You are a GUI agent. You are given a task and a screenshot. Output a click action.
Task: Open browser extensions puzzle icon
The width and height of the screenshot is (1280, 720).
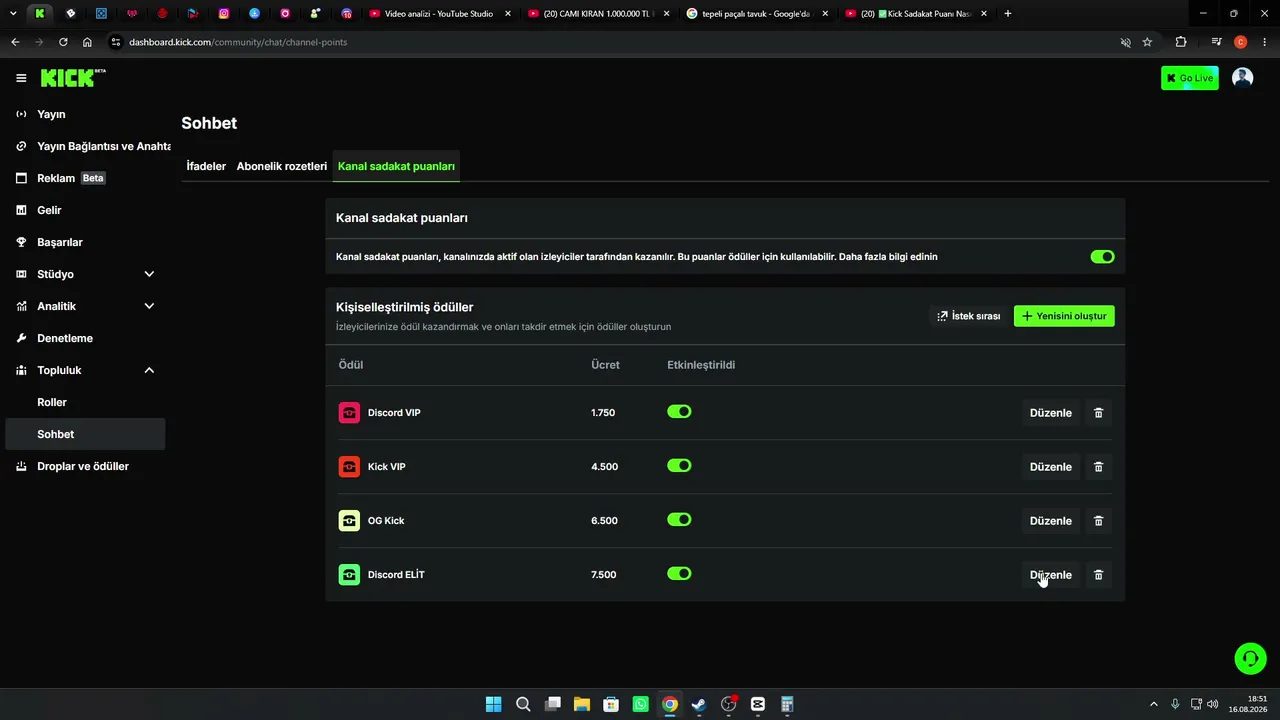coord(1181,42)
